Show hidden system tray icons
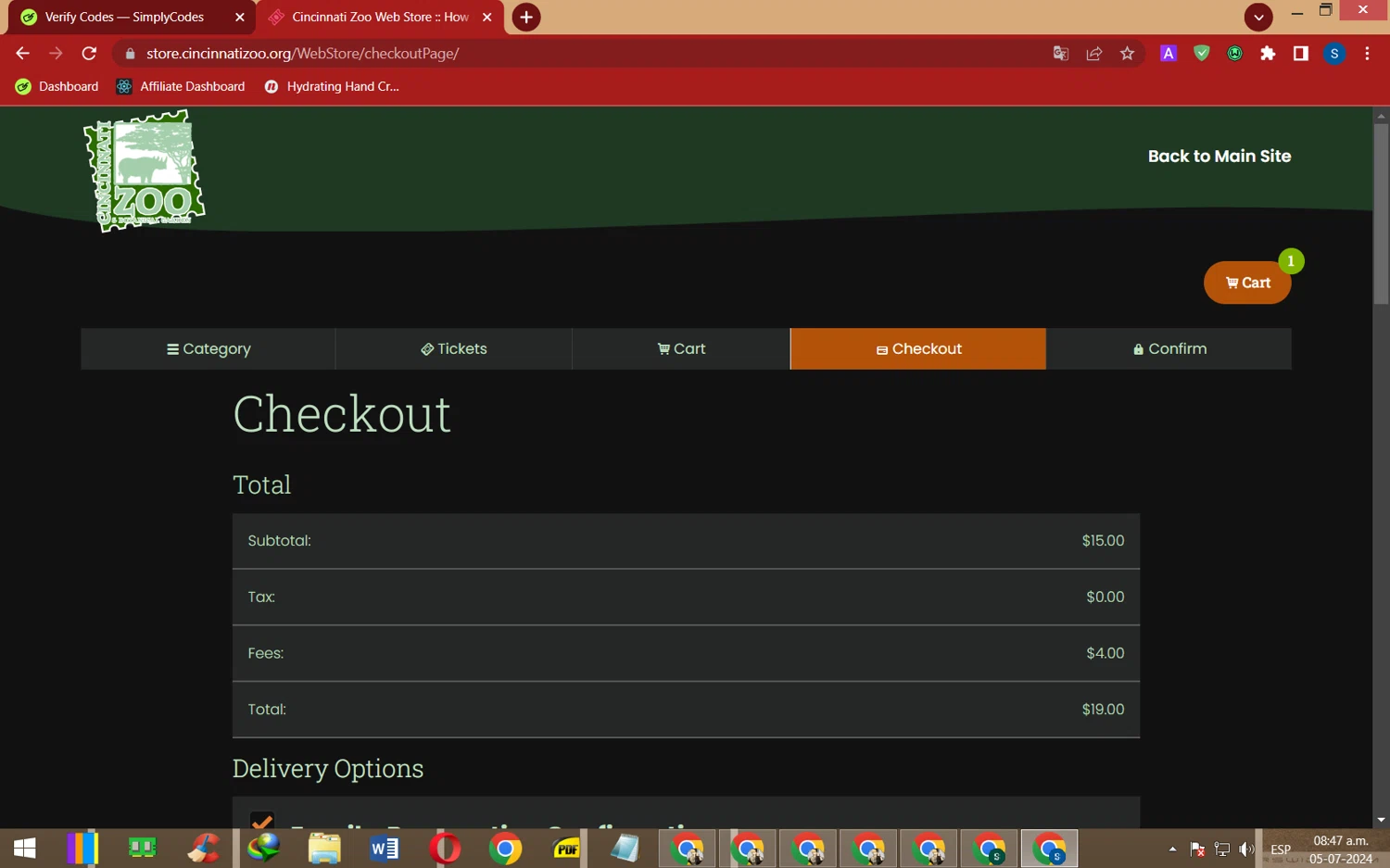Viewport: 1390px width, 868px height. click(x=1172, y=849)
